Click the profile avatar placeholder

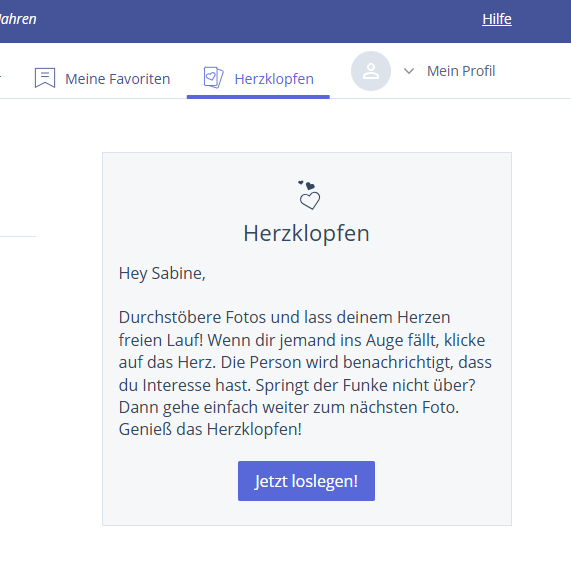[371, 71]
